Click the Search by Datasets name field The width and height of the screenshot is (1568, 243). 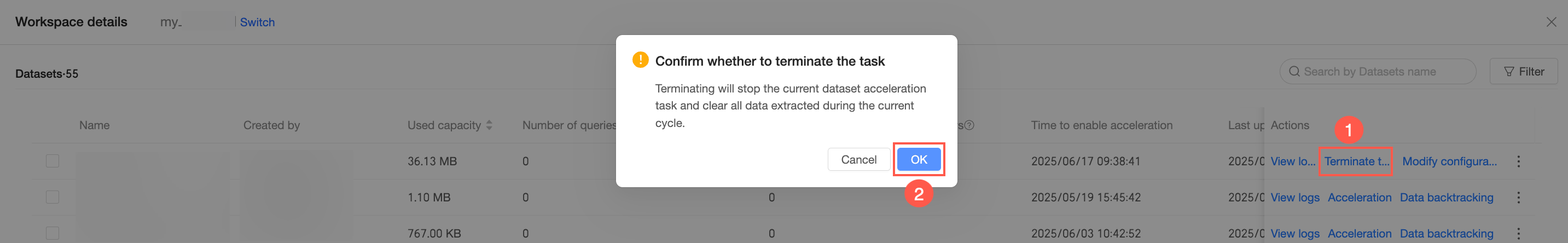(1382, 72)
